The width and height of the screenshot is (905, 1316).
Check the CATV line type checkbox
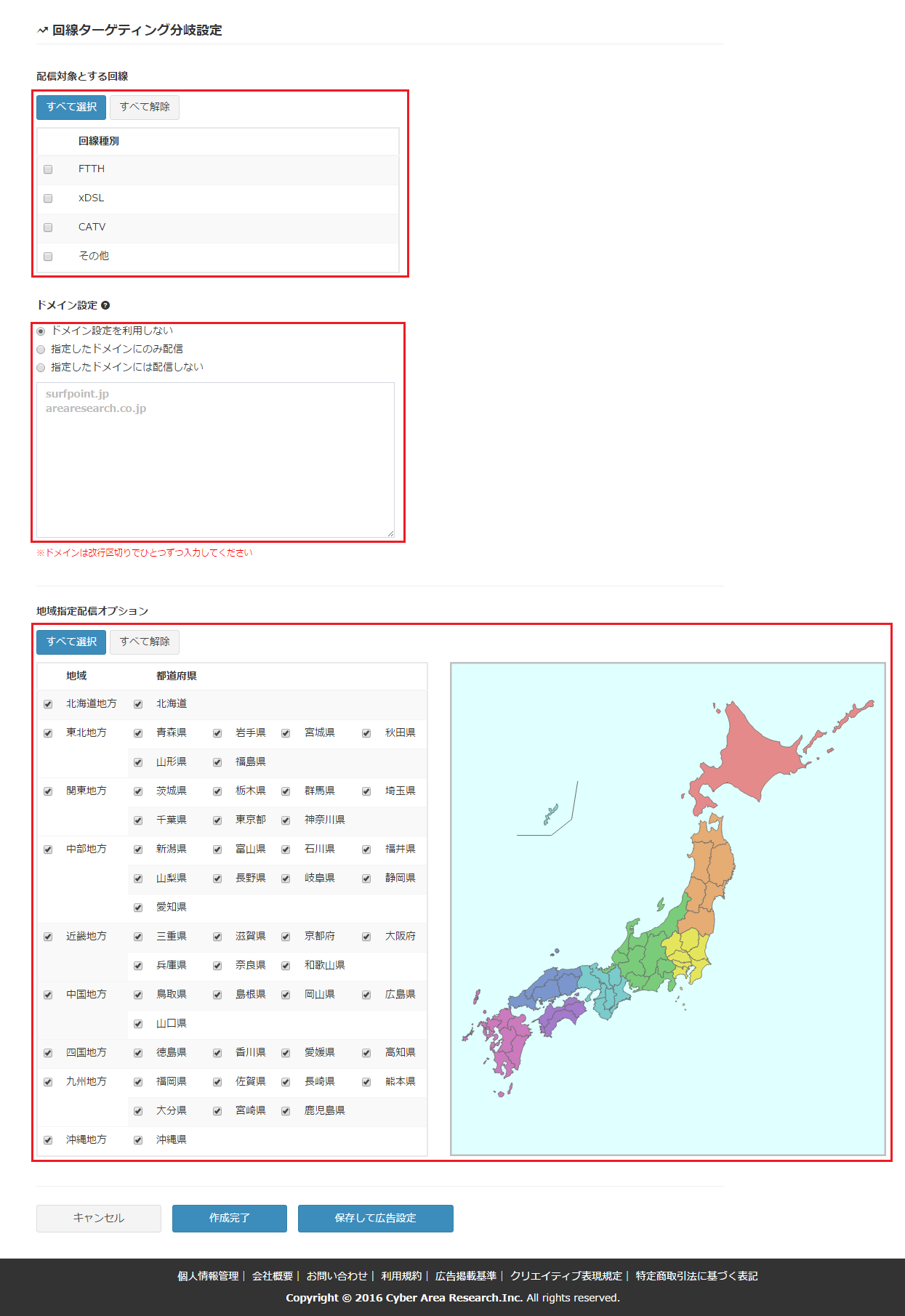[48, 227]
